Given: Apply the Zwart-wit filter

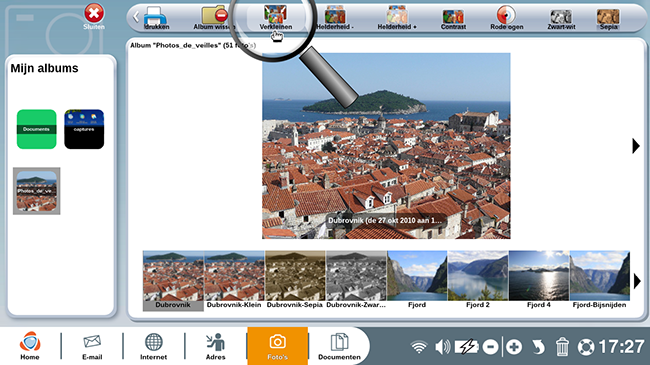Looking at the screenshot, I should pyautogui.click(x=561, y=18).
